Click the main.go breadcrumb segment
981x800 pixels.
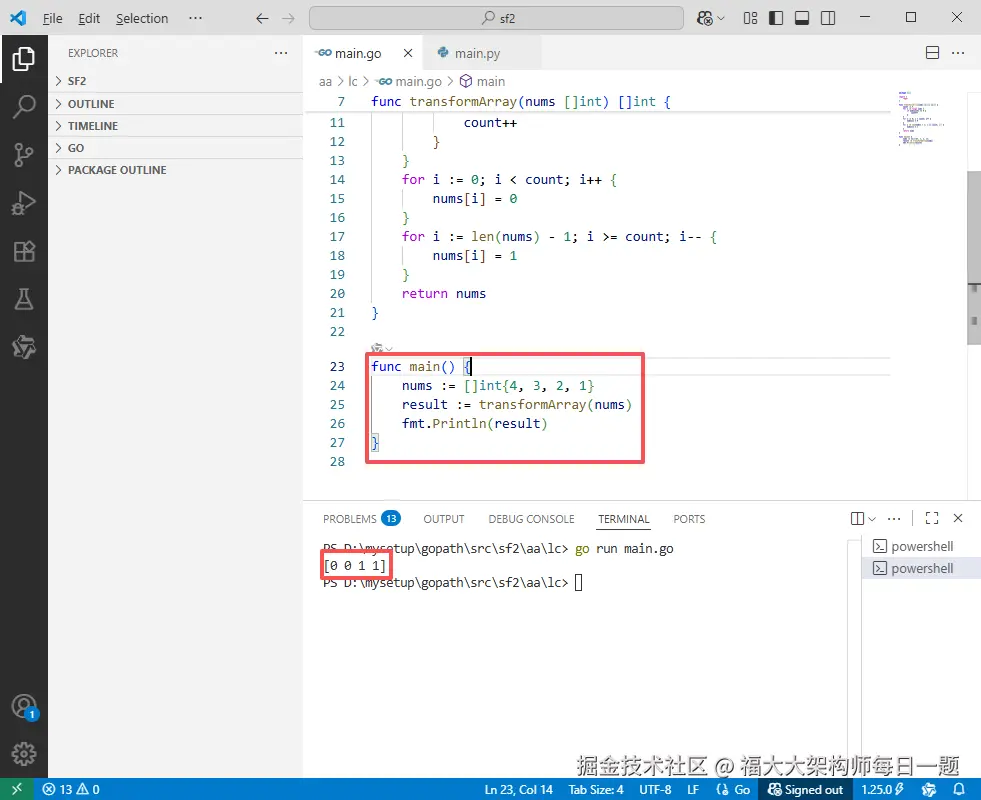coord(410,81)
